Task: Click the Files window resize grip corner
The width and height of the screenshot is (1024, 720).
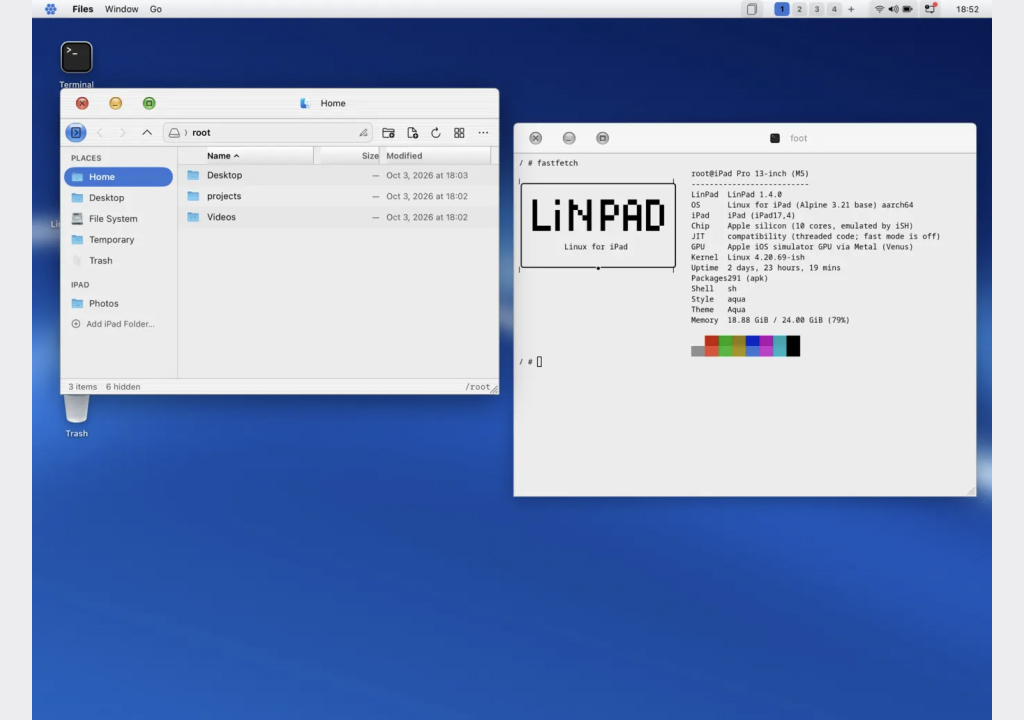Action: click(x=494, y=389)
